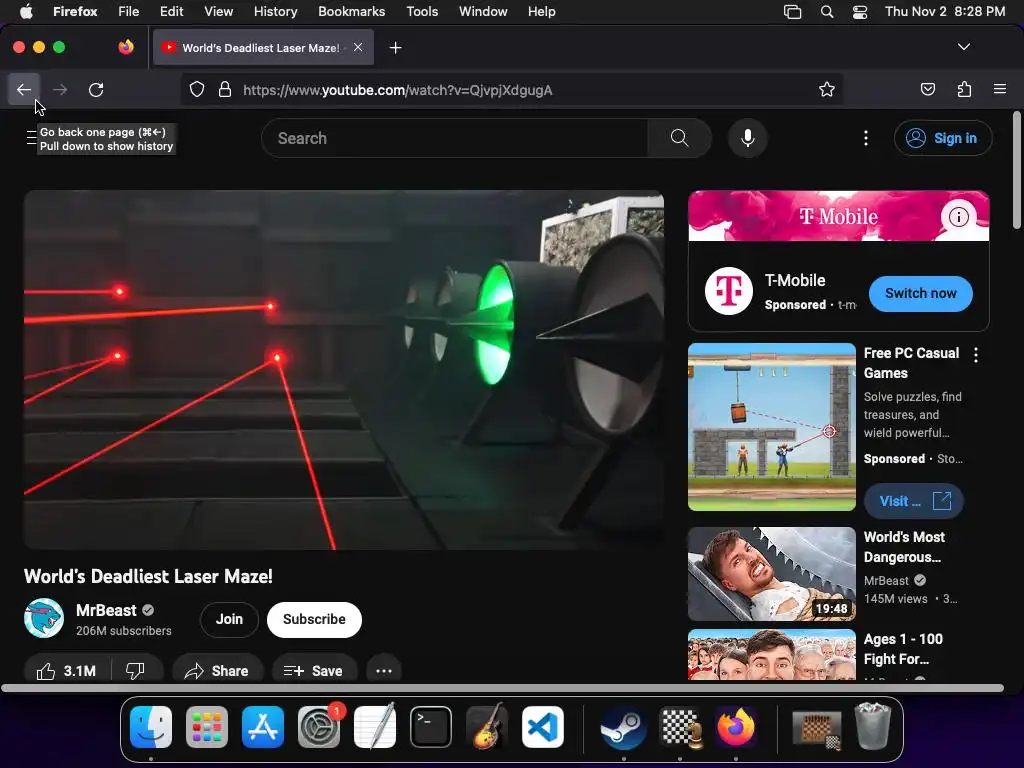Open the Tools menu
This screenshot has width=1024, height=768.
pyautogui.click(x=423, y=11)
